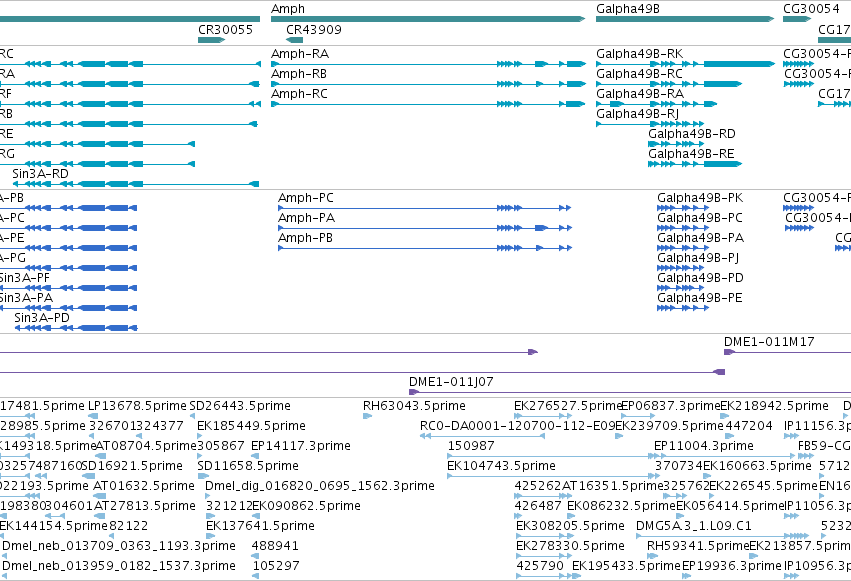Click the EP14117.3prime EST label

click(x=301, y=446)
